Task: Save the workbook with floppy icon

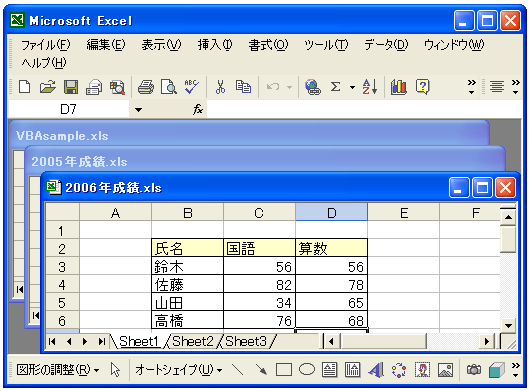Action: [x=70, y=87]
